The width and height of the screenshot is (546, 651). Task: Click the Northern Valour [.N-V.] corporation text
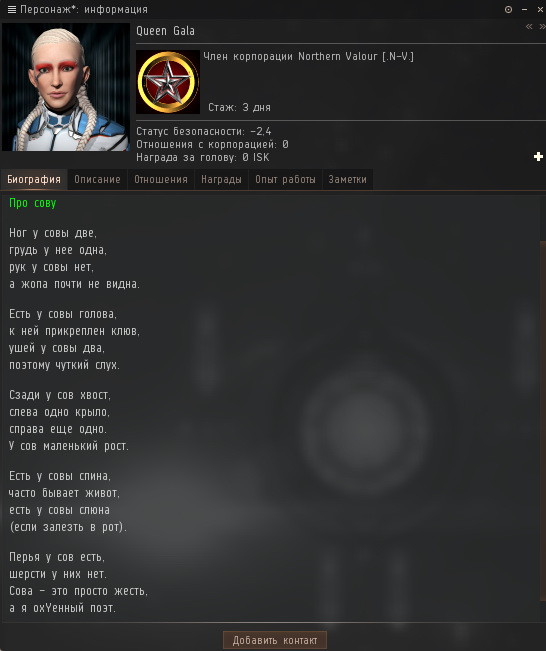[x=356, y=56]
